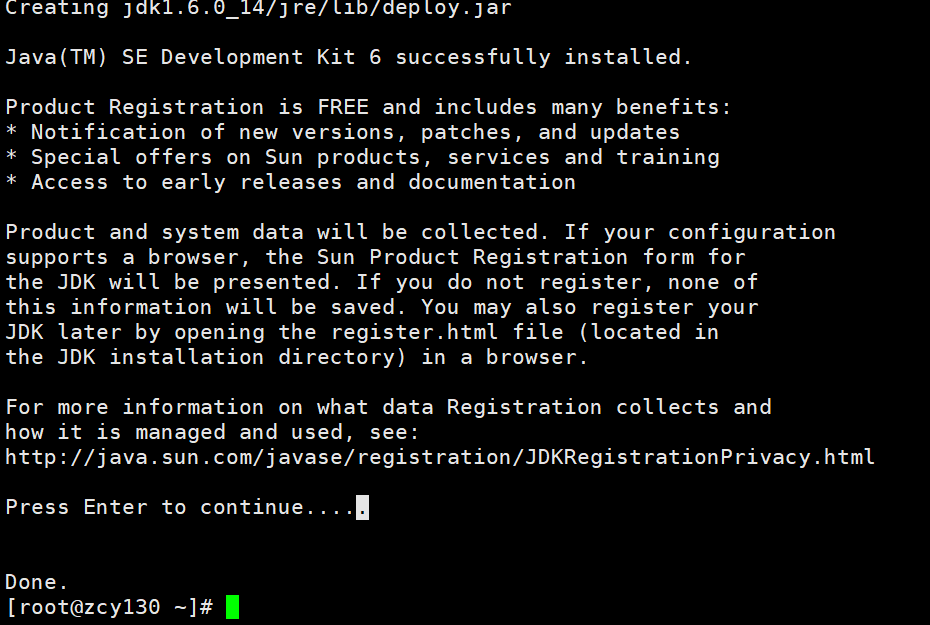The height and width of the screenshot is (625, 930).
Task: Click the 'Product Registration is FREE' line
Action: (x=368, y=107)
